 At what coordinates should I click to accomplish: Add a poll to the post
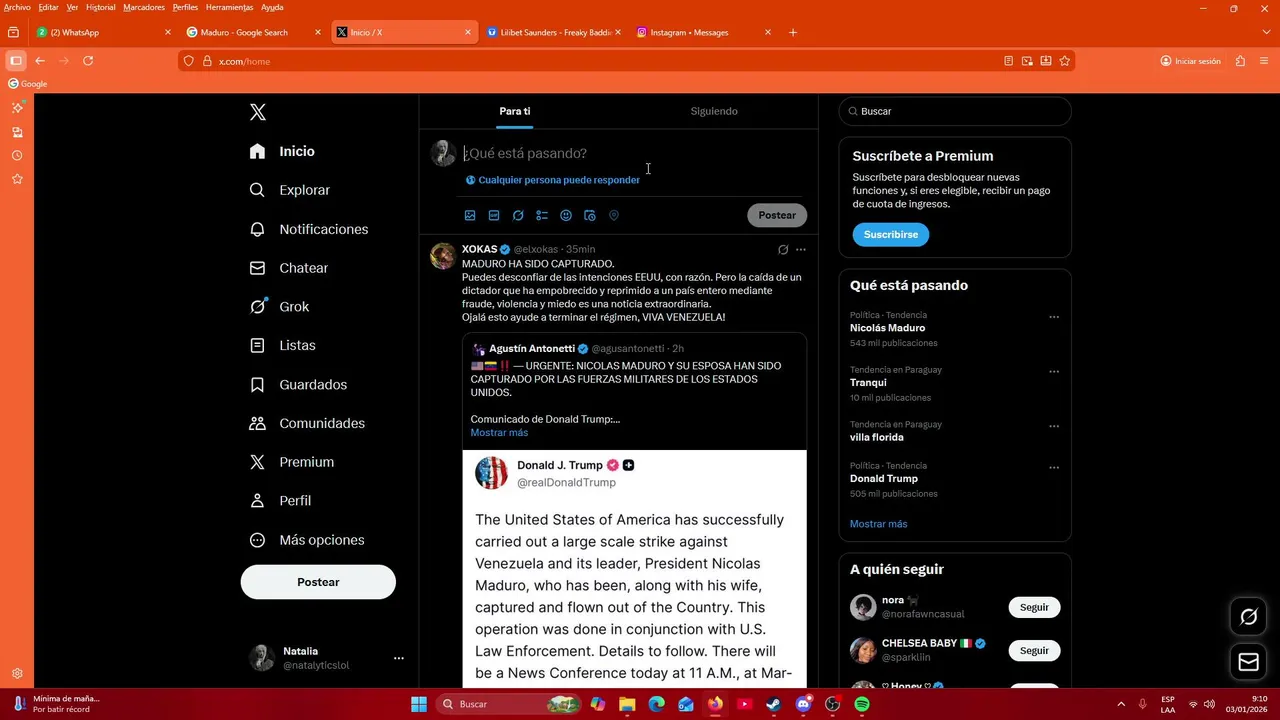(x=542, y=215)
